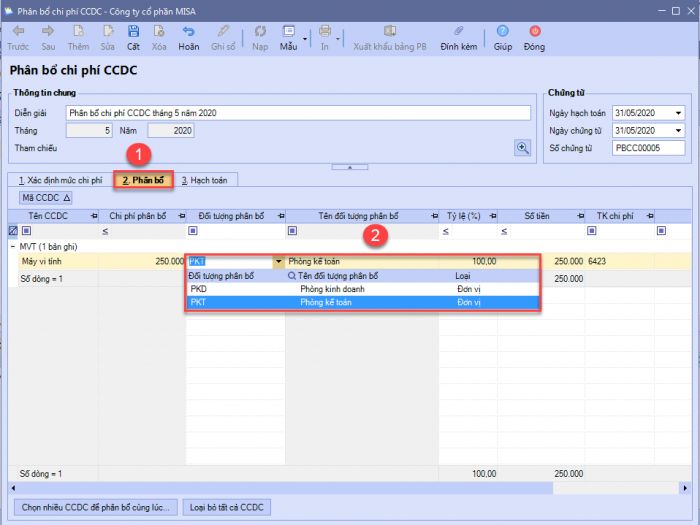700x525 pixels.
Task: Click Chọn nhiều CCDC để phân bổ button
Action: [96, 507]
